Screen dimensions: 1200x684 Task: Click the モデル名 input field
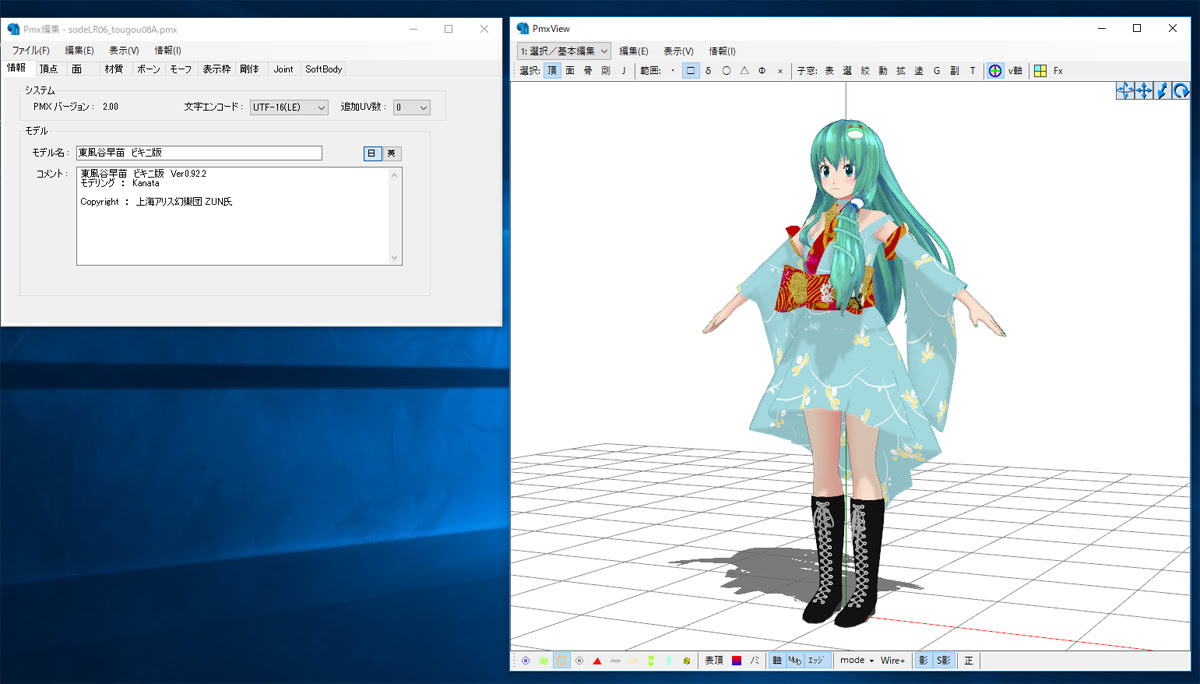coord(199,153)
